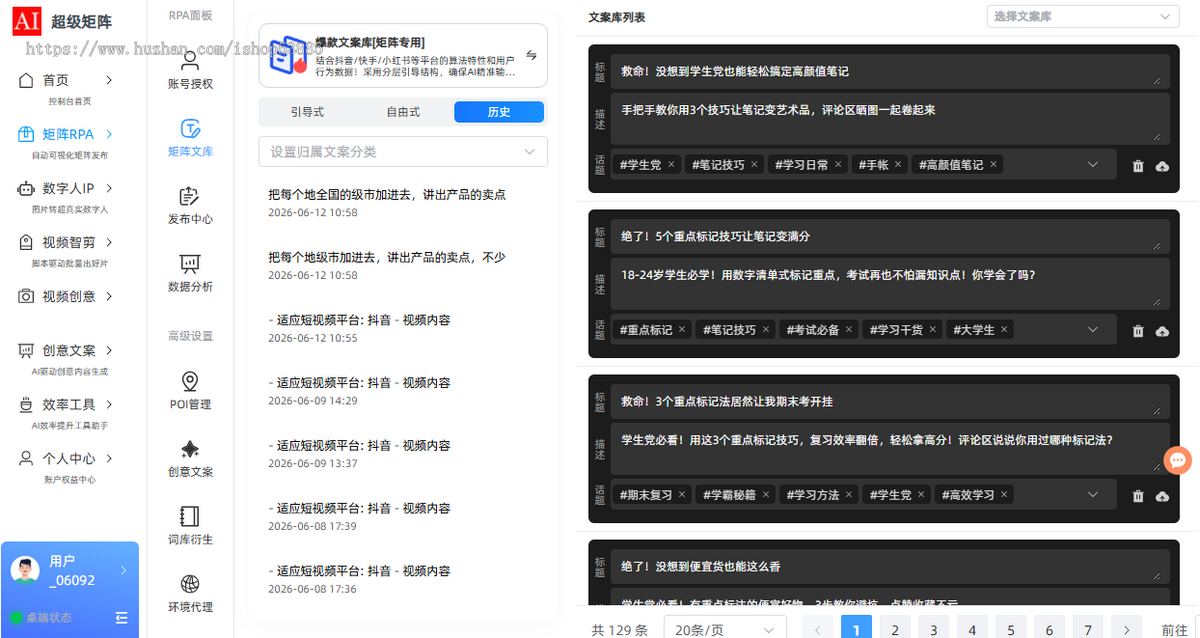Delete copy entry tagged #学生党 #笔记技巧
The image size is (1200, 638).
click(x=1138, y=166)
